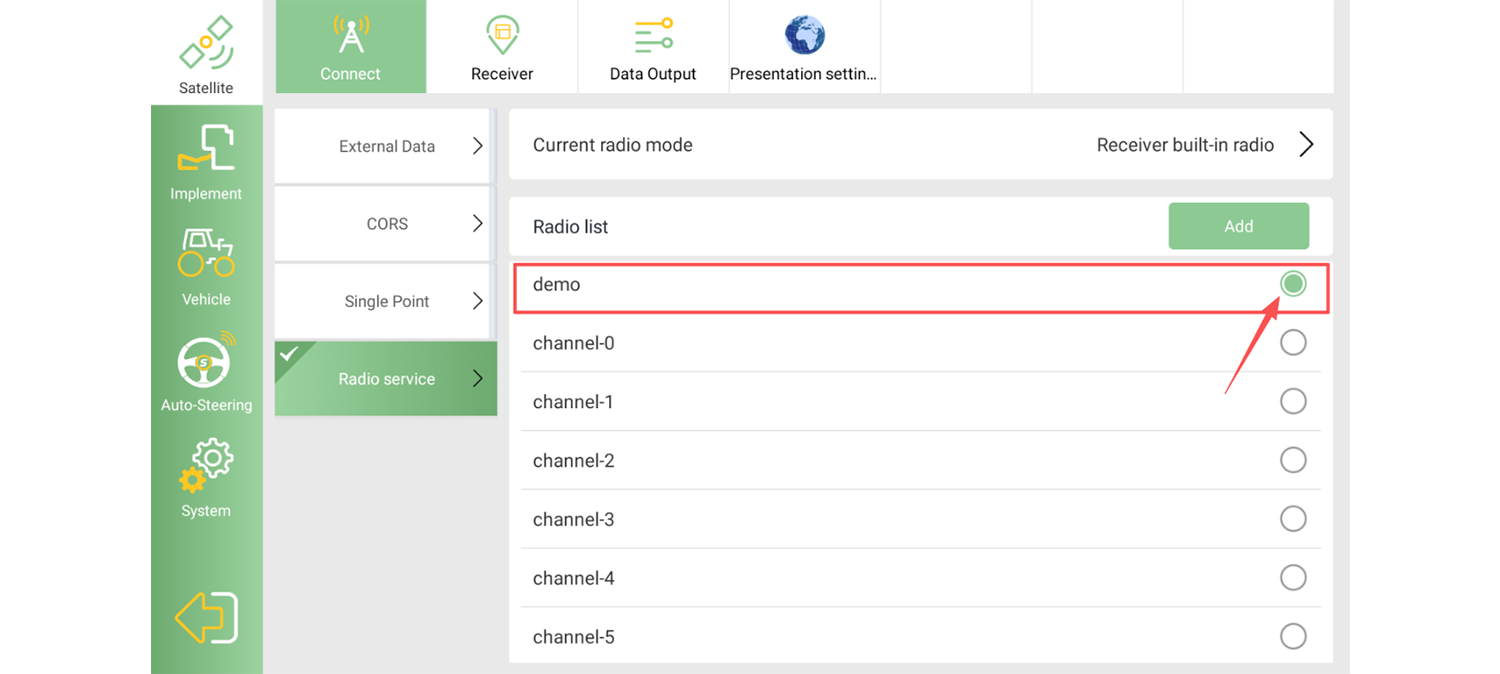Expand the External Data entry

(385, 146)
